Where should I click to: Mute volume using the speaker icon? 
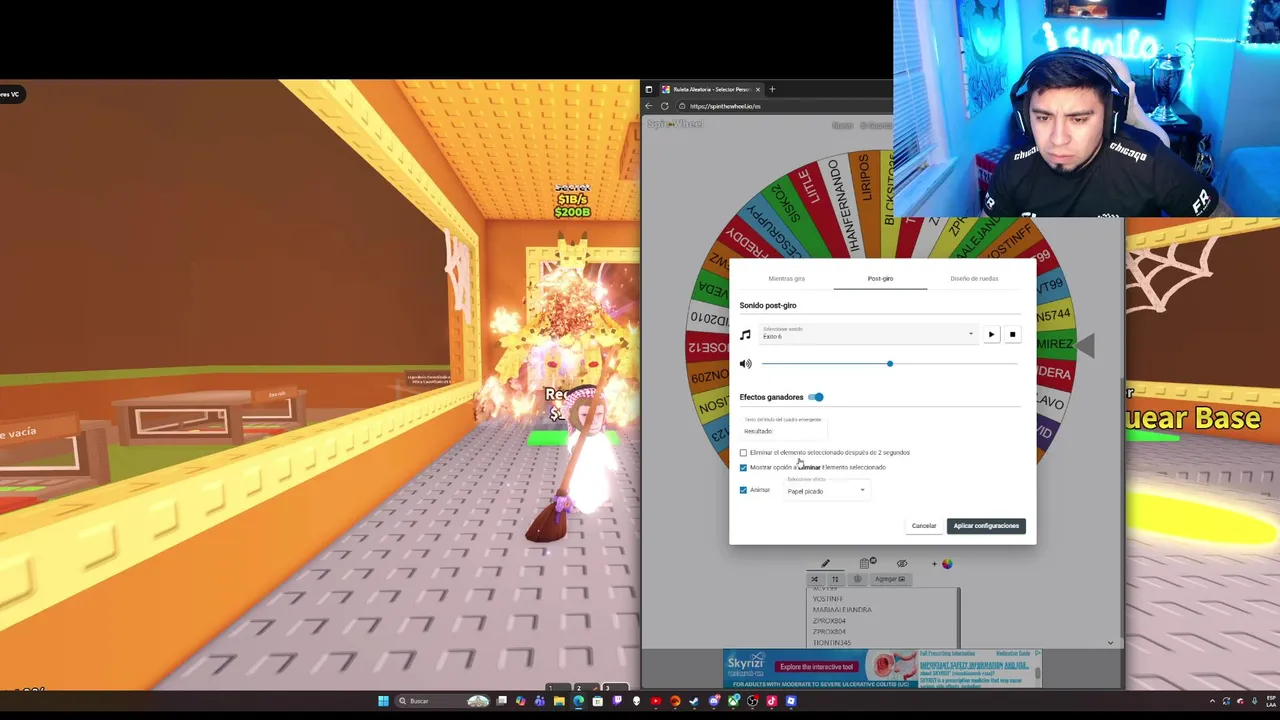745,364
